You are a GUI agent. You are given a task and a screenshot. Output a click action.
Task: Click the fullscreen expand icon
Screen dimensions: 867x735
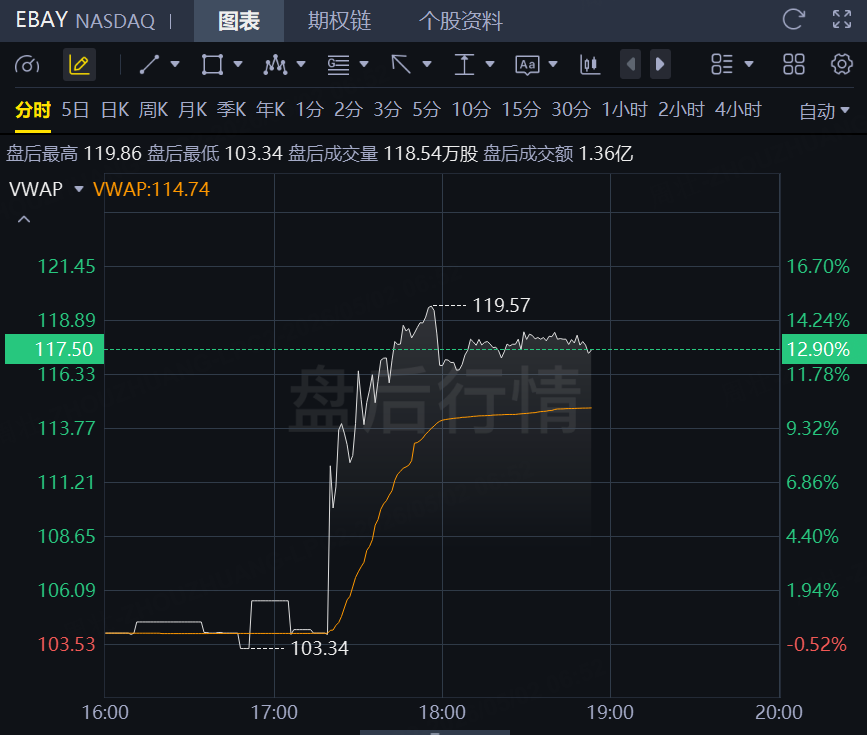pos(842,19)
